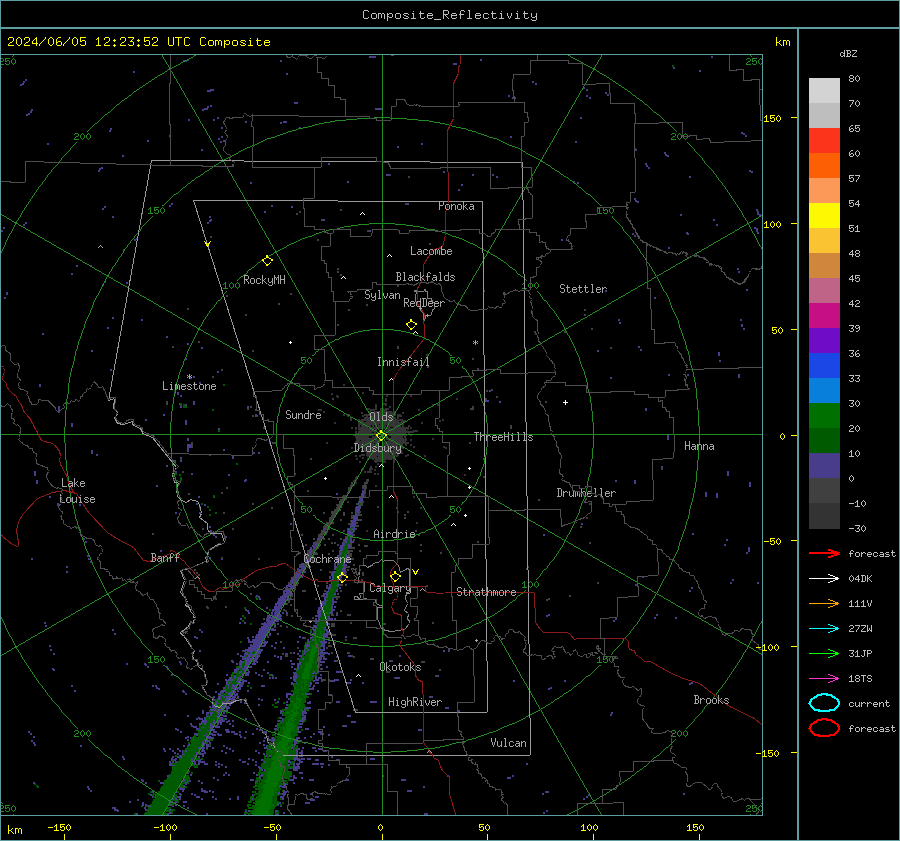The width and height of the screenshot is (900, 841).
Task: Click the Vulcan label
Action: [508, 743]
